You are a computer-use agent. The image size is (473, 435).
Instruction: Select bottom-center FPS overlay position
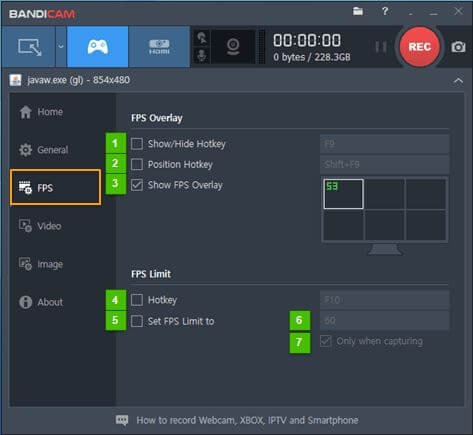(385, 225)
